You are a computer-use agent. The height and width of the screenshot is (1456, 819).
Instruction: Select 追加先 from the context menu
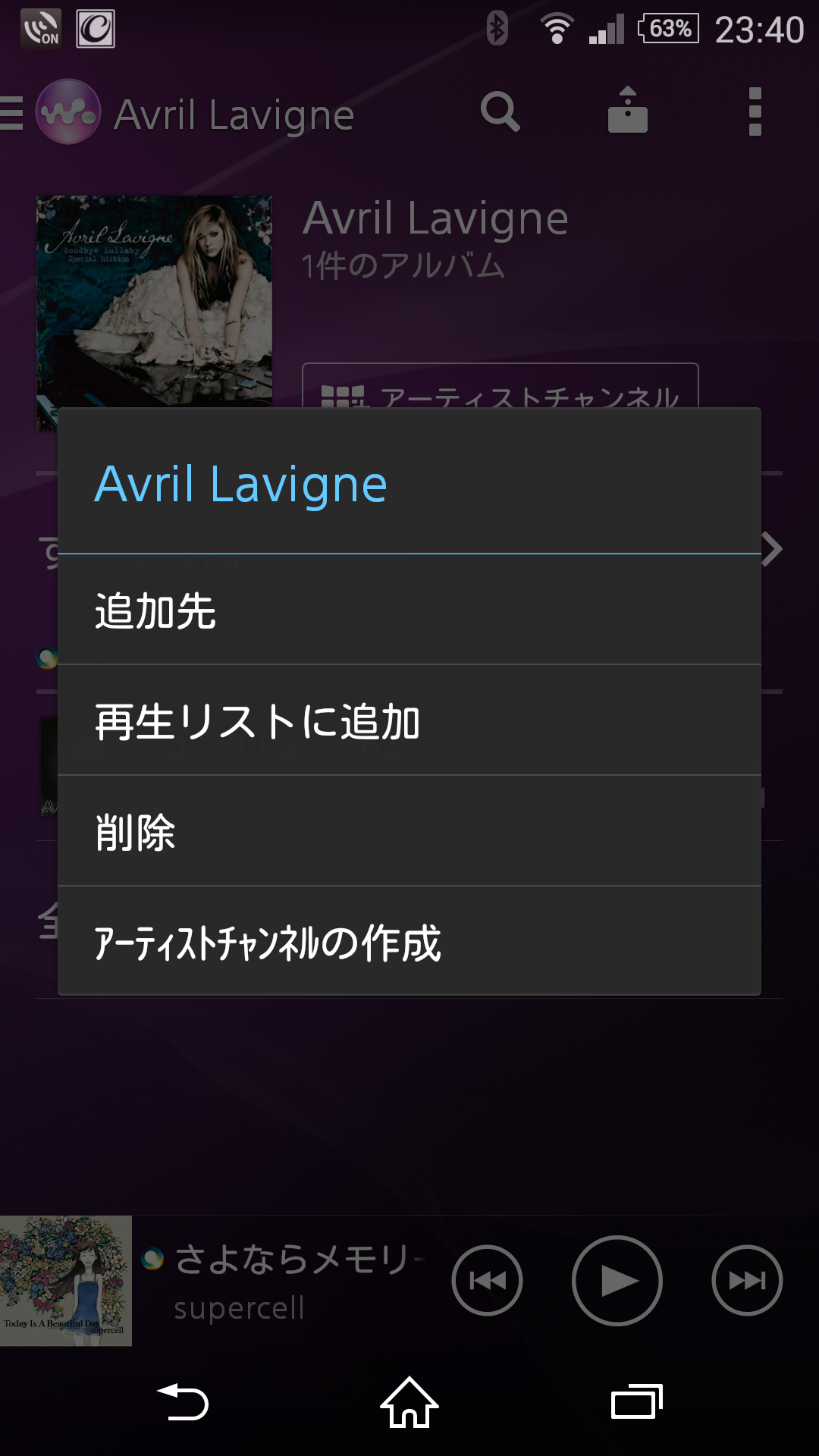pyautogui.click(x=409, y=610)
